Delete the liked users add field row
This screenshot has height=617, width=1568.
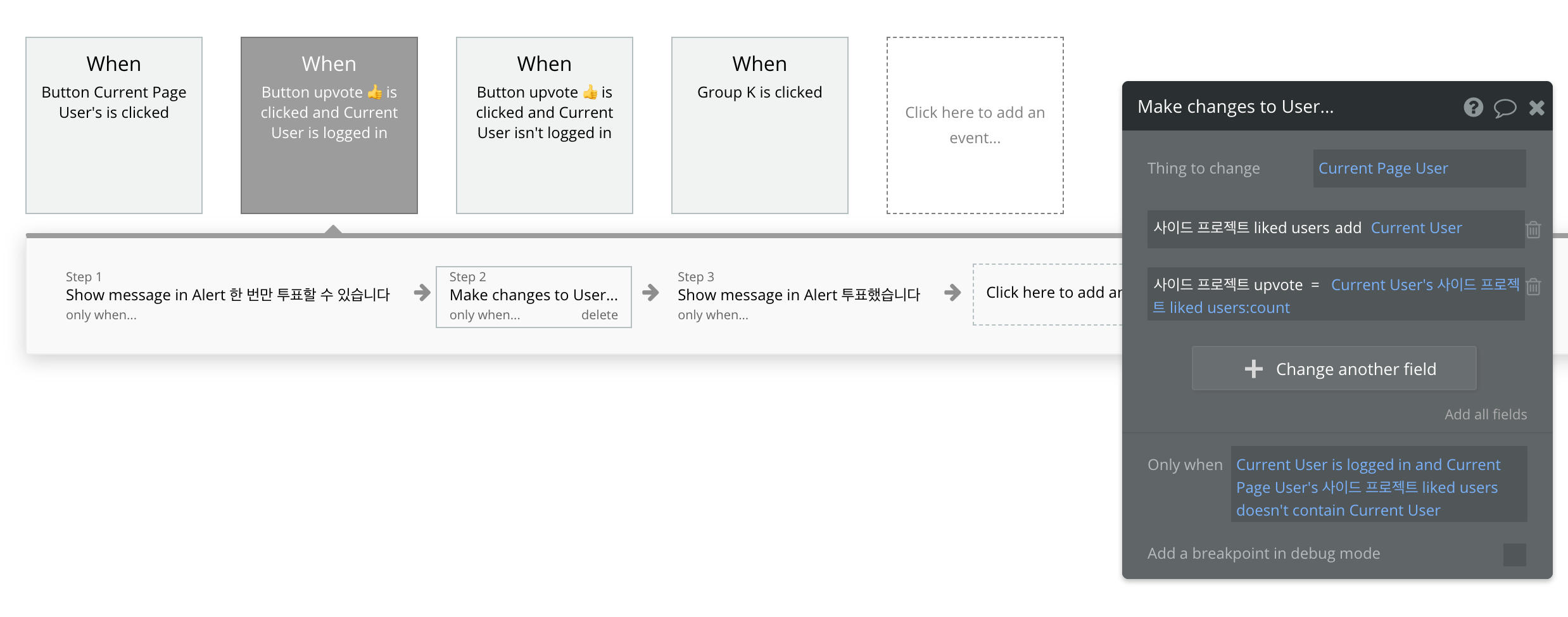coord(1533,229)
